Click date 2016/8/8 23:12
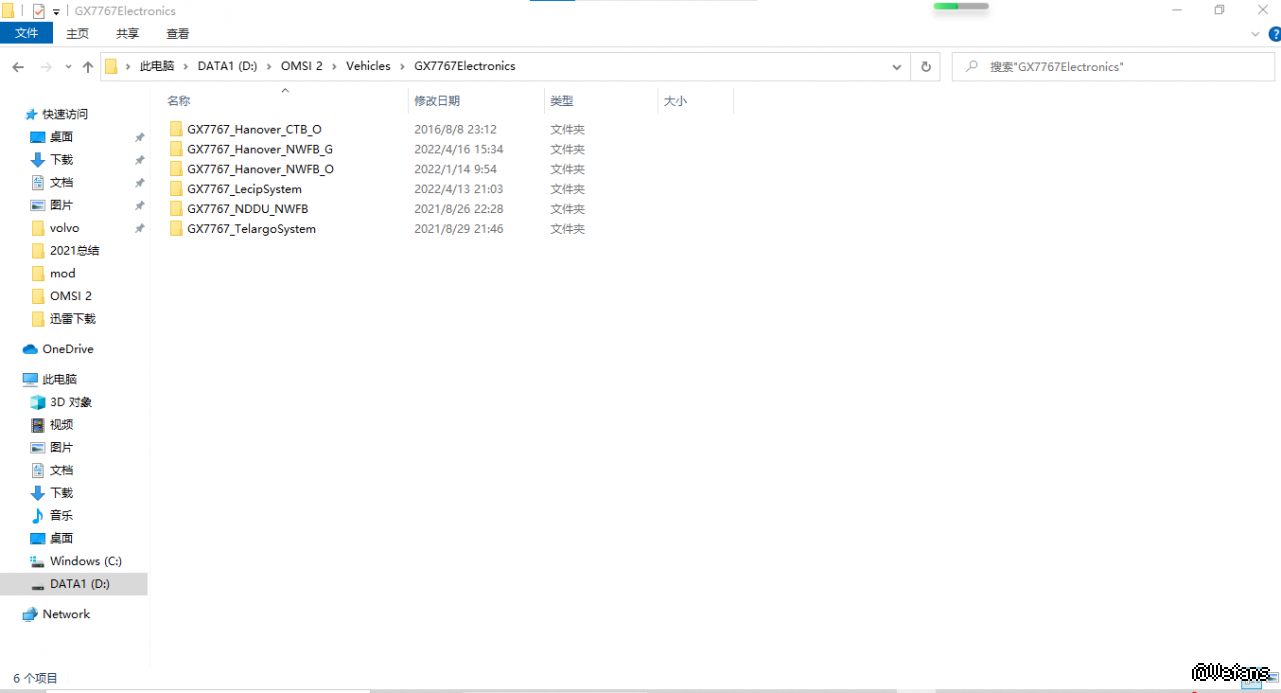The width and height of the screenshot is (1281, 693). click(455, 129)
